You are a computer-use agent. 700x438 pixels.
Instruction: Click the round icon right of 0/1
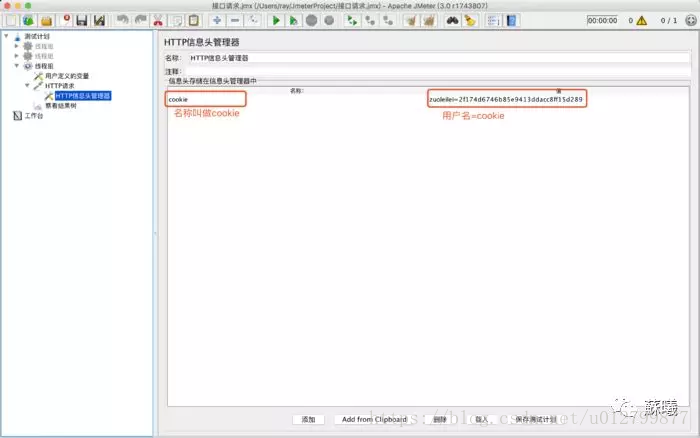[691, 21]
